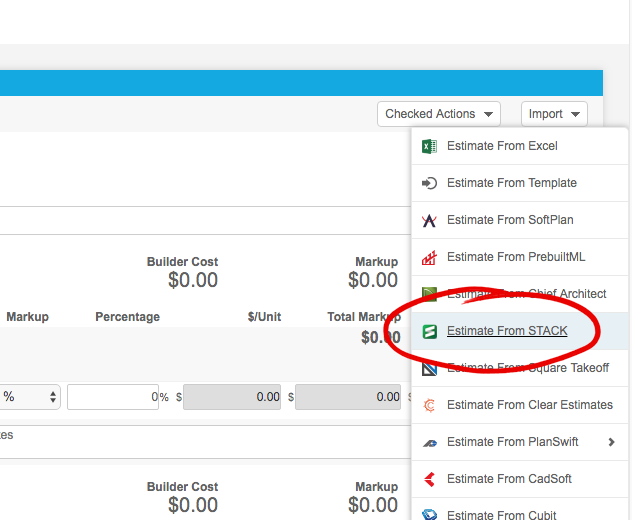Expand the PlanSwift submenu chevron

[611, 442]
